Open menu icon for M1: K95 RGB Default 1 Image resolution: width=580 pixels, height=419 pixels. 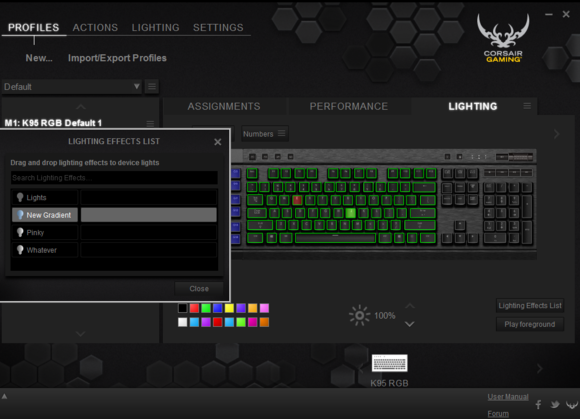150,123
